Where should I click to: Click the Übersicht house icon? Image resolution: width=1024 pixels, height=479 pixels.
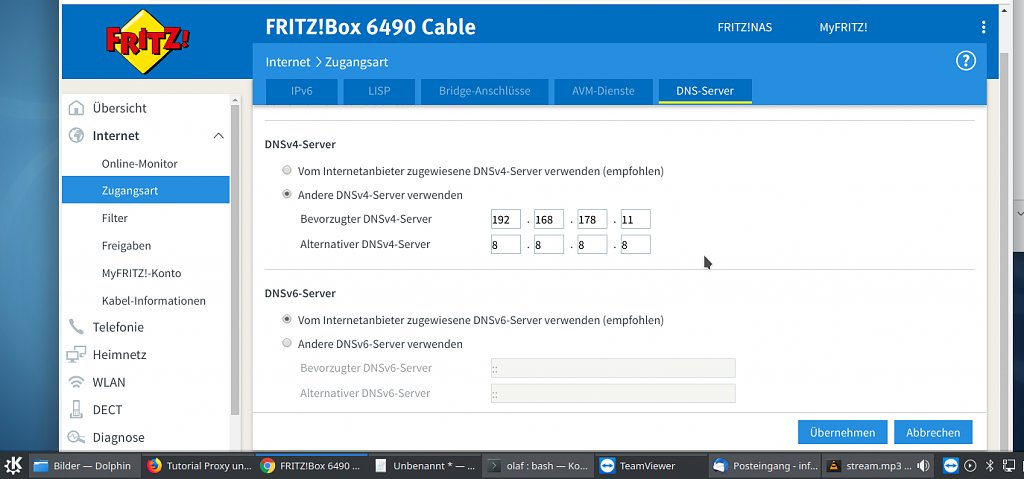tap(76, 108)
